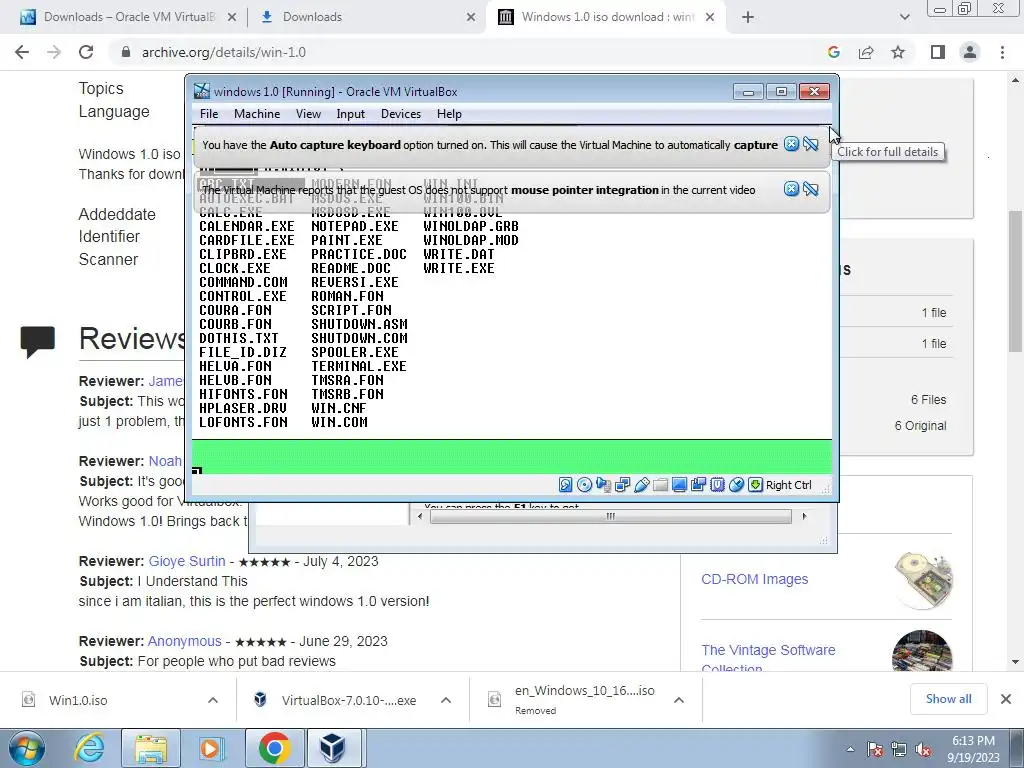Open Windows Explorer from the taskbar

(151, 748)
